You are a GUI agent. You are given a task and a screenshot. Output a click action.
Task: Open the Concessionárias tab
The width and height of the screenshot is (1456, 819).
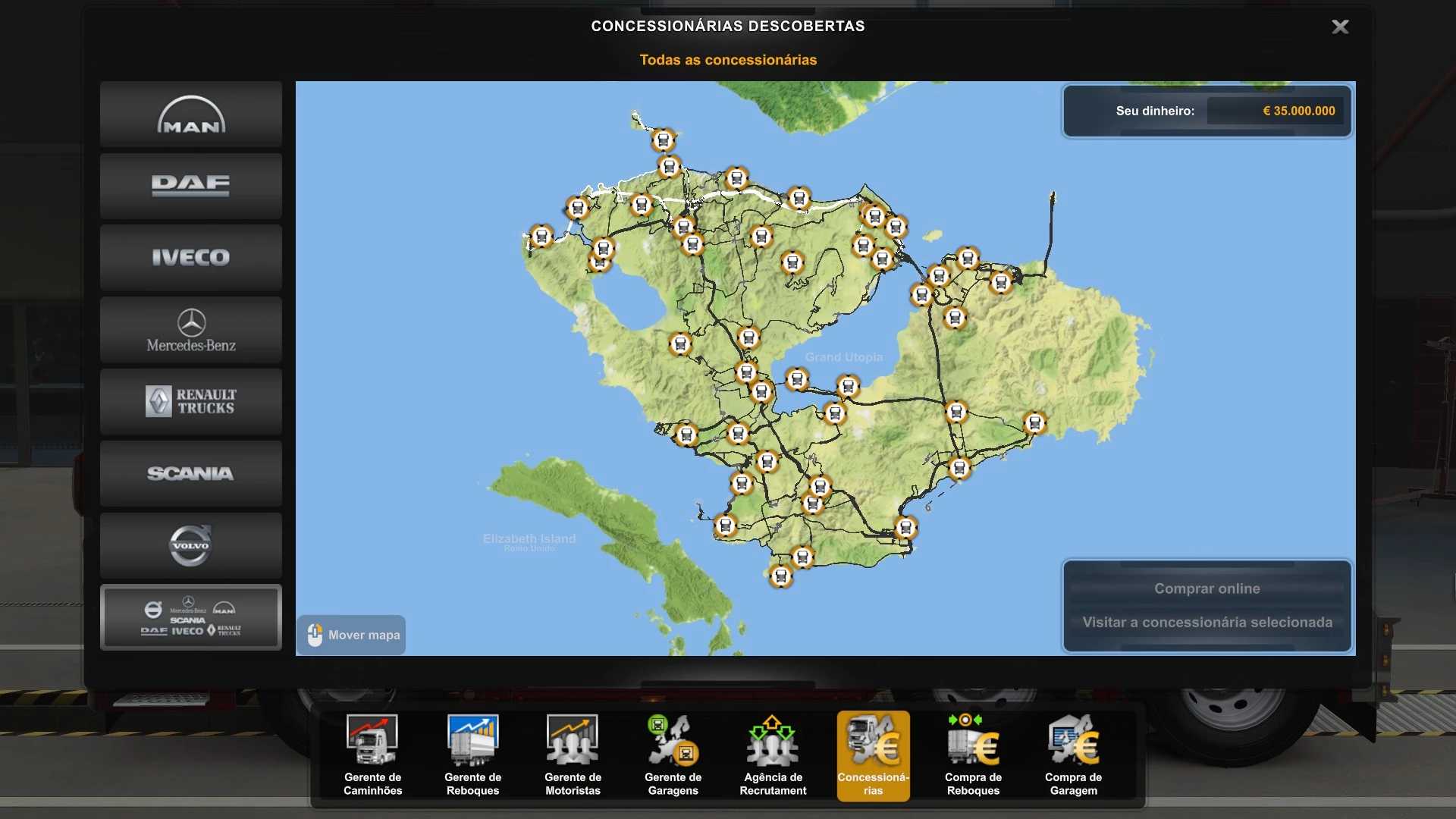(873, 755)
